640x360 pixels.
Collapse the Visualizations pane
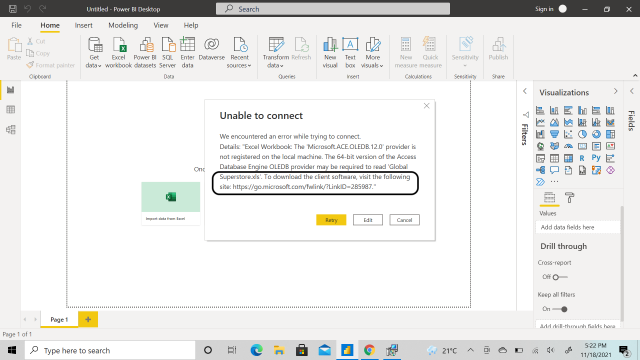click(x=616, y=91)
